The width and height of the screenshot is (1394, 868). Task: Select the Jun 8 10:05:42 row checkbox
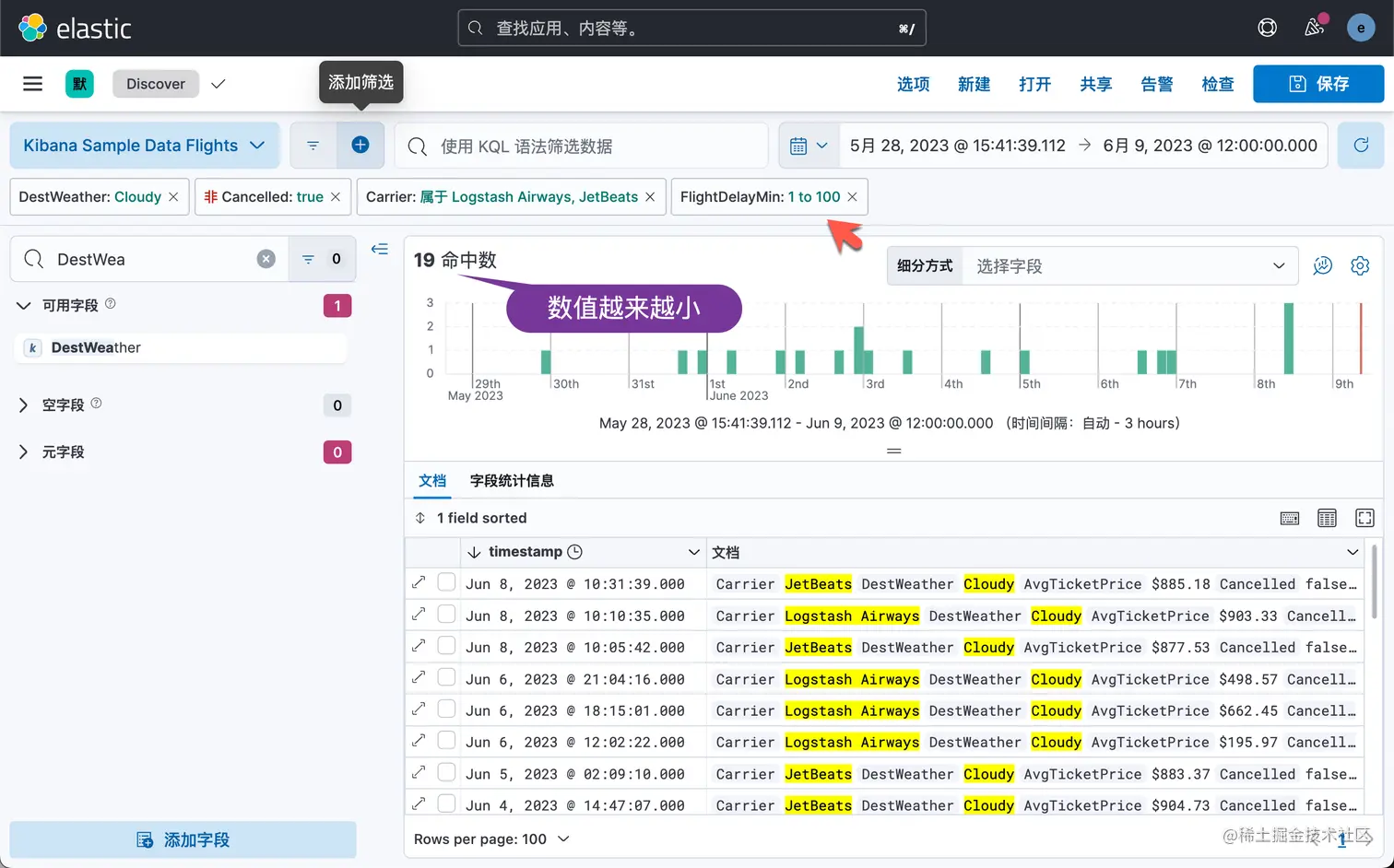pos(446,645)
